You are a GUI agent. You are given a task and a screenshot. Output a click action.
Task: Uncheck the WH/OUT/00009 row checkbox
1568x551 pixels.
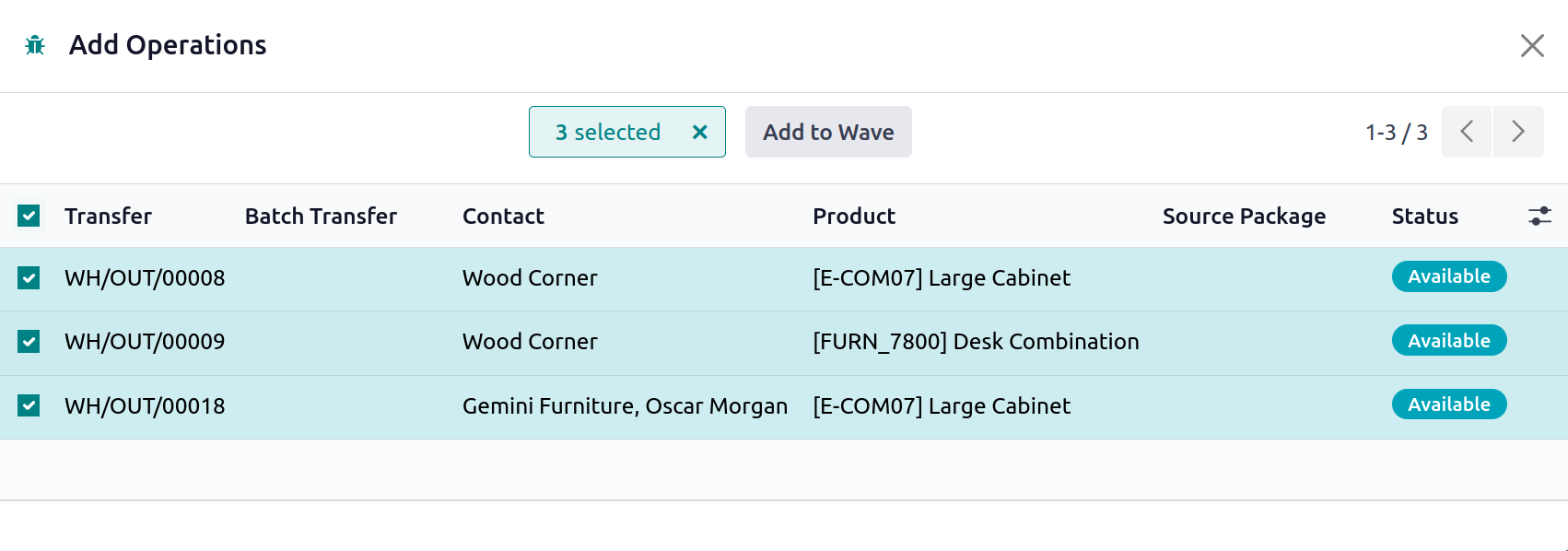pyautogui.click(x=29, y=342)
